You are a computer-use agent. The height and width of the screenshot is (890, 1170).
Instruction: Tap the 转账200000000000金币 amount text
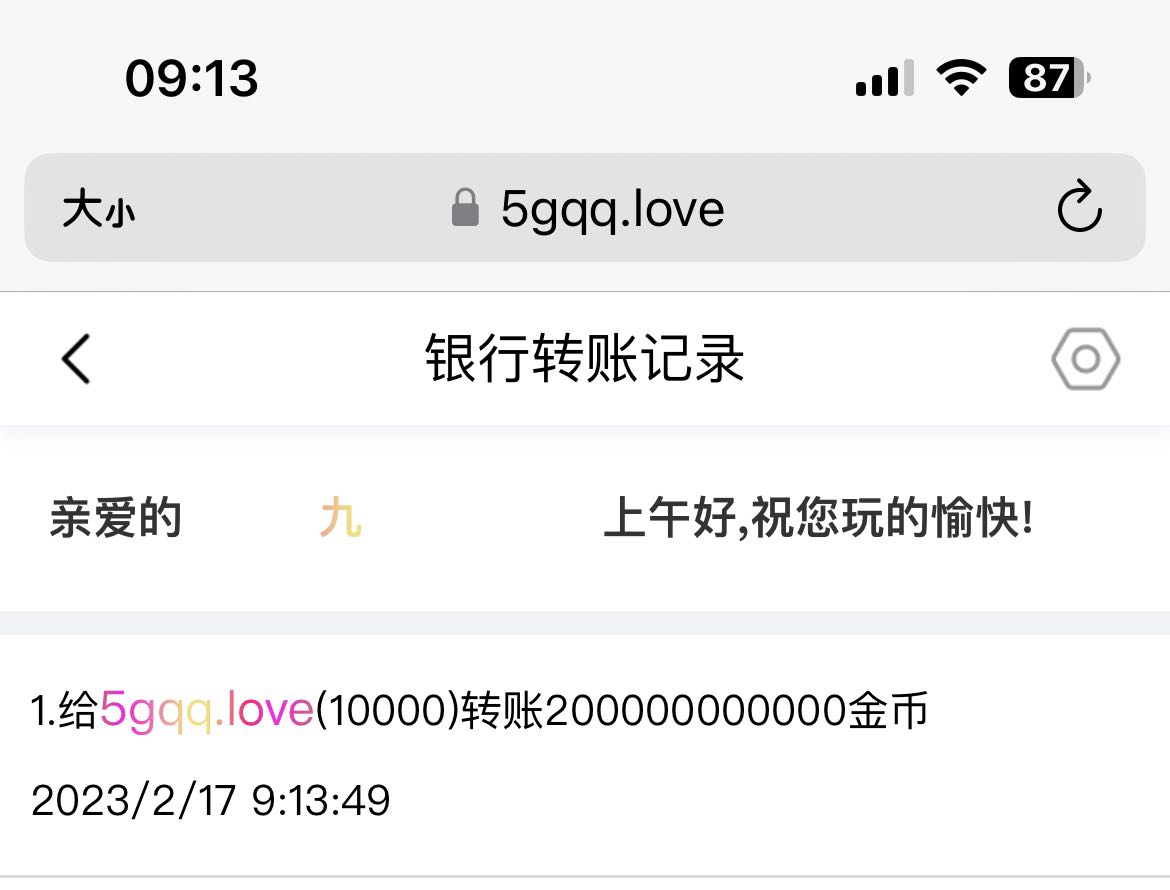coord(695,709)
